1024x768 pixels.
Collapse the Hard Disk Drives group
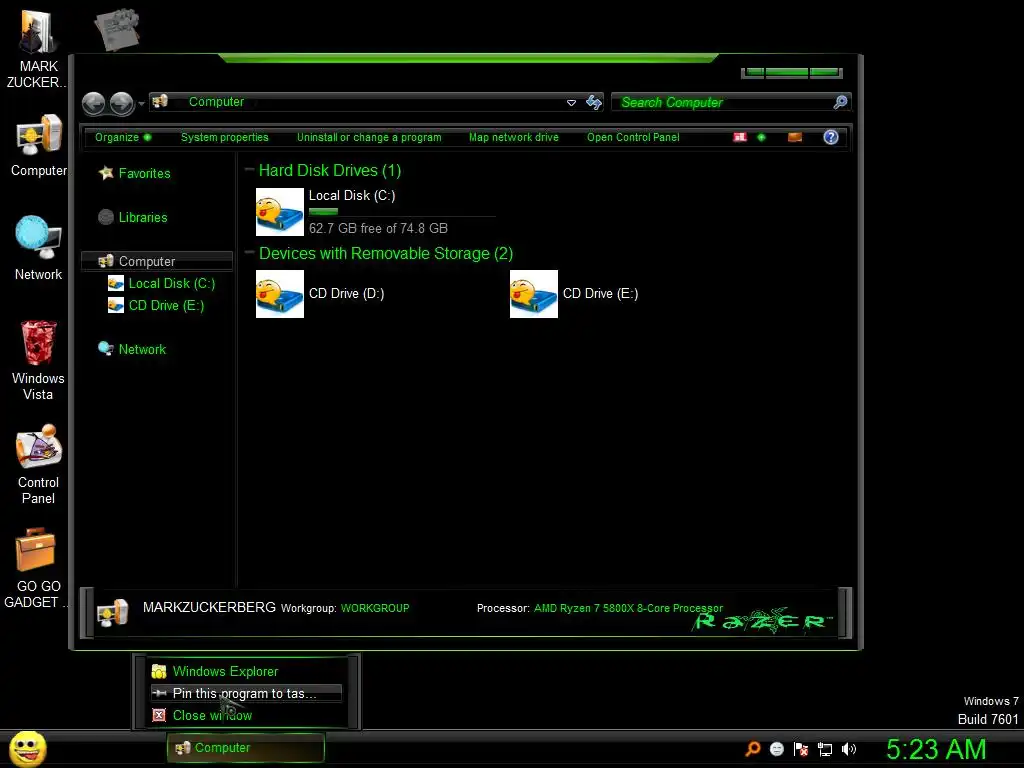click(x=249, y=170)
